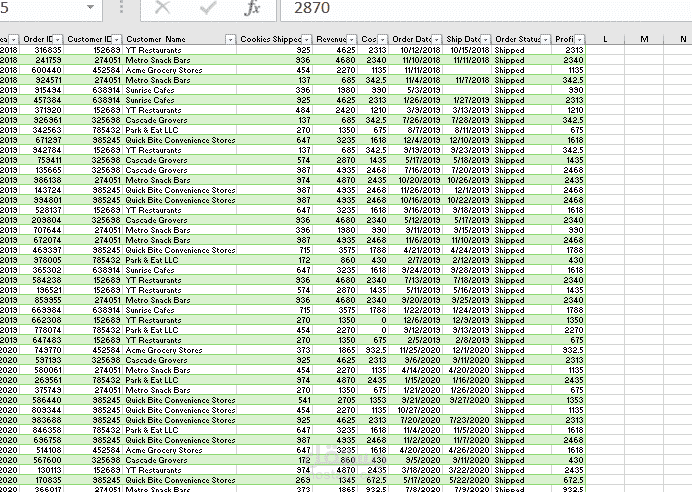692x492 pixels.
Task: Select Order Date cell 4/21/2019
Action: point(416,250)
